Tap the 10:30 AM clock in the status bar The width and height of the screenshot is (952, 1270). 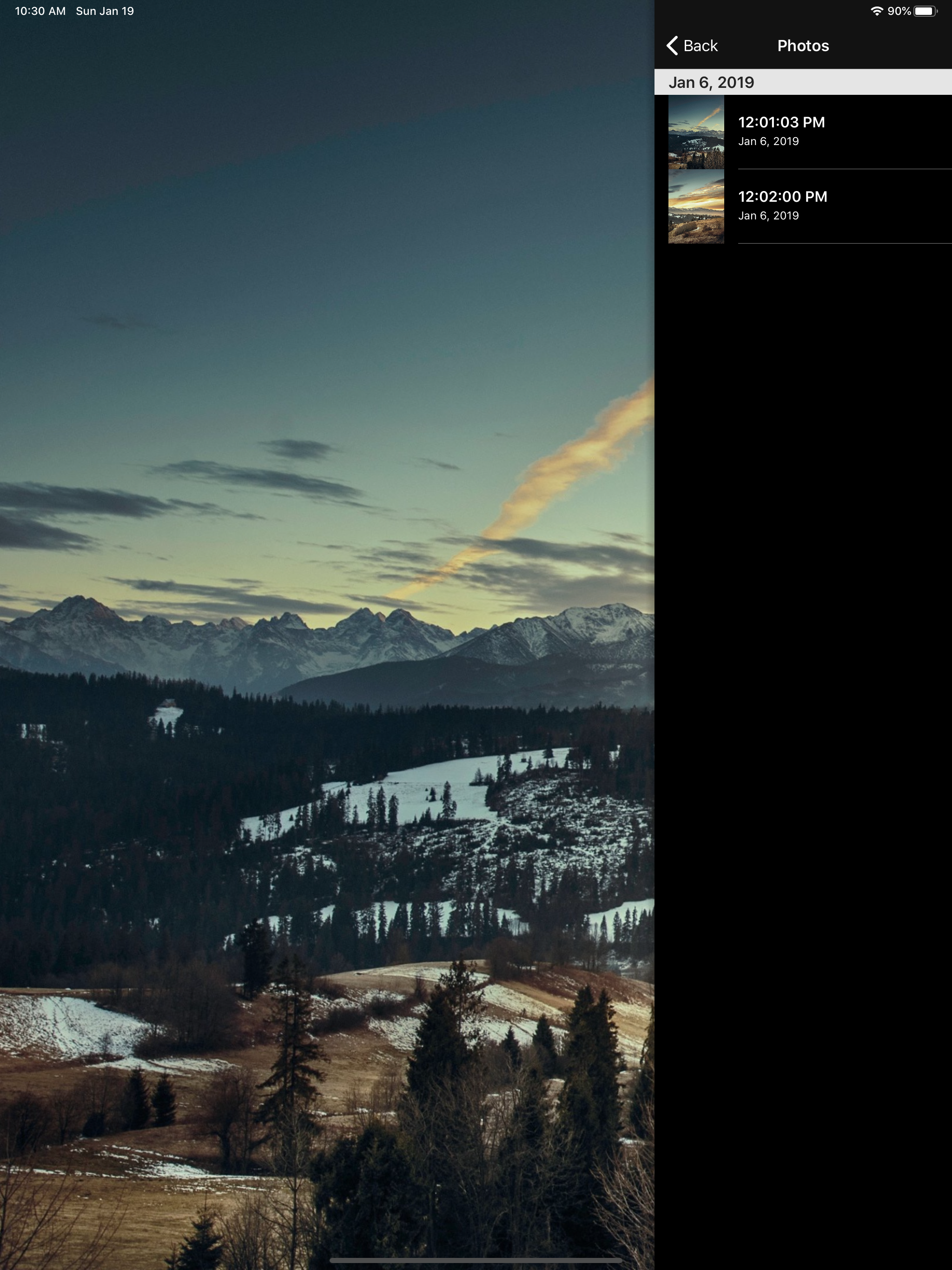[x=40, y=11]
